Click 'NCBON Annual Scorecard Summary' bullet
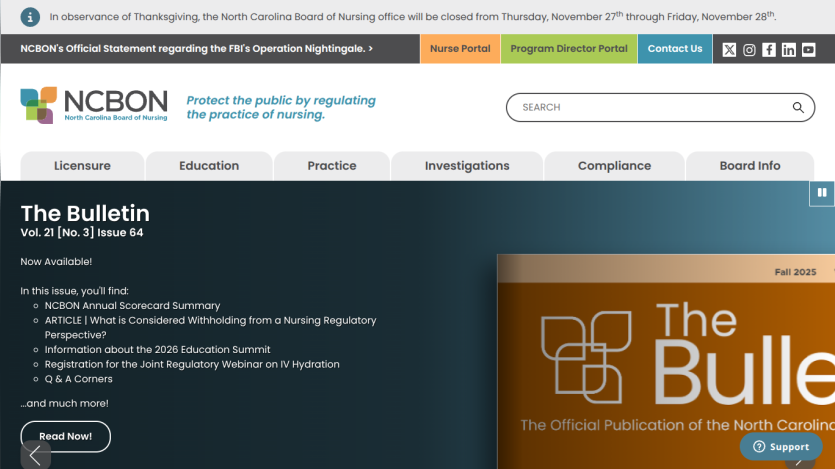This screenshot has width=835, height=469. tap(132, 306)
